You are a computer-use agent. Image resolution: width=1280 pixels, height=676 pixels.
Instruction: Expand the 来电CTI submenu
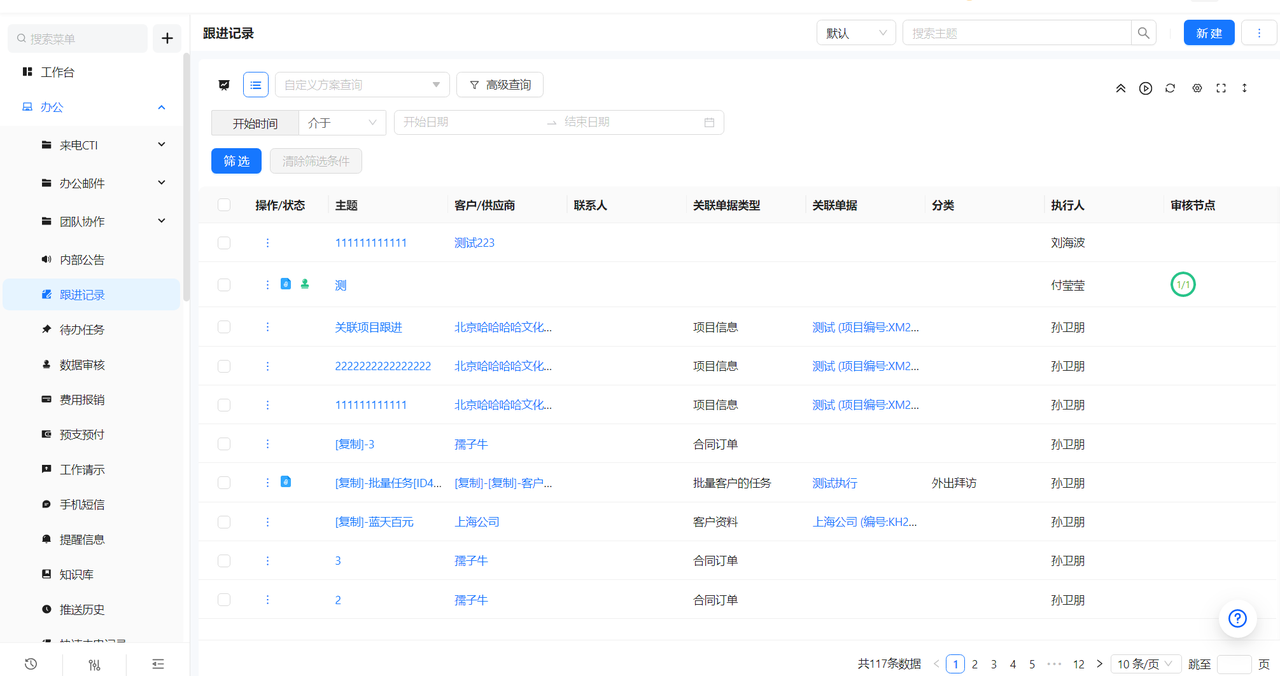tap(161, 145)
